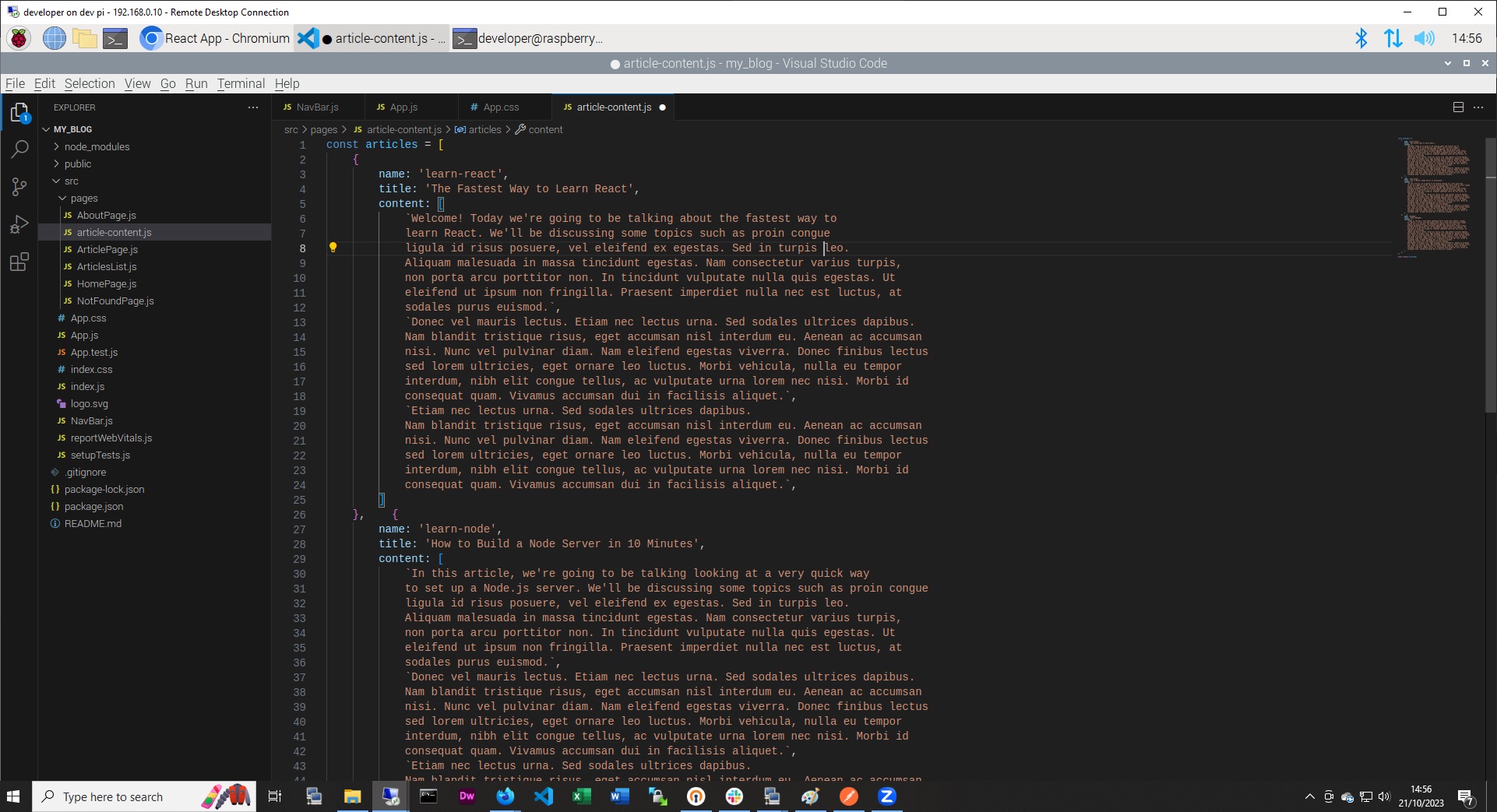
Task: Open .gitignore in explorer
Action: 86,472
